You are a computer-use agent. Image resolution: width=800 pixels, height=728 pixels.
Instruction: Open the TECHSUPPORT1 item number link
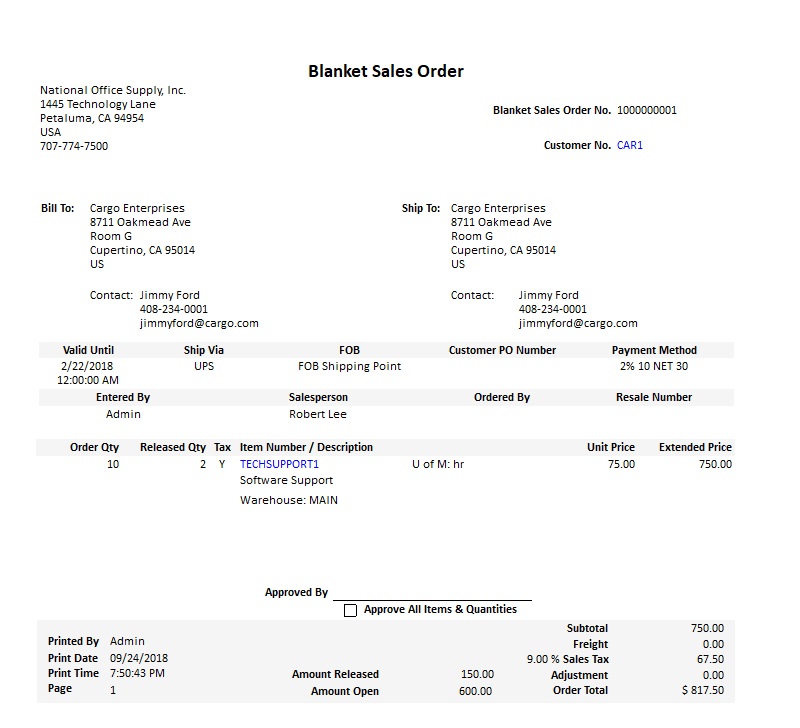(279, 464)
